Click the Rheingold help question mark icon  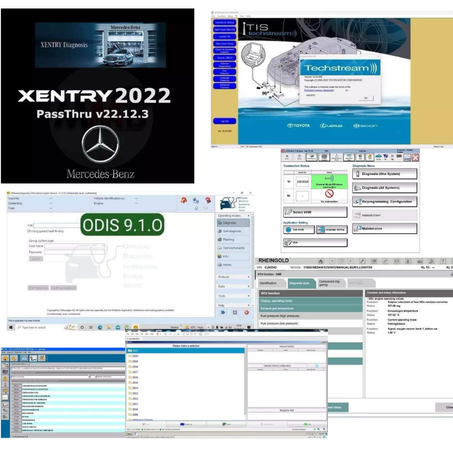click(443, 261)
